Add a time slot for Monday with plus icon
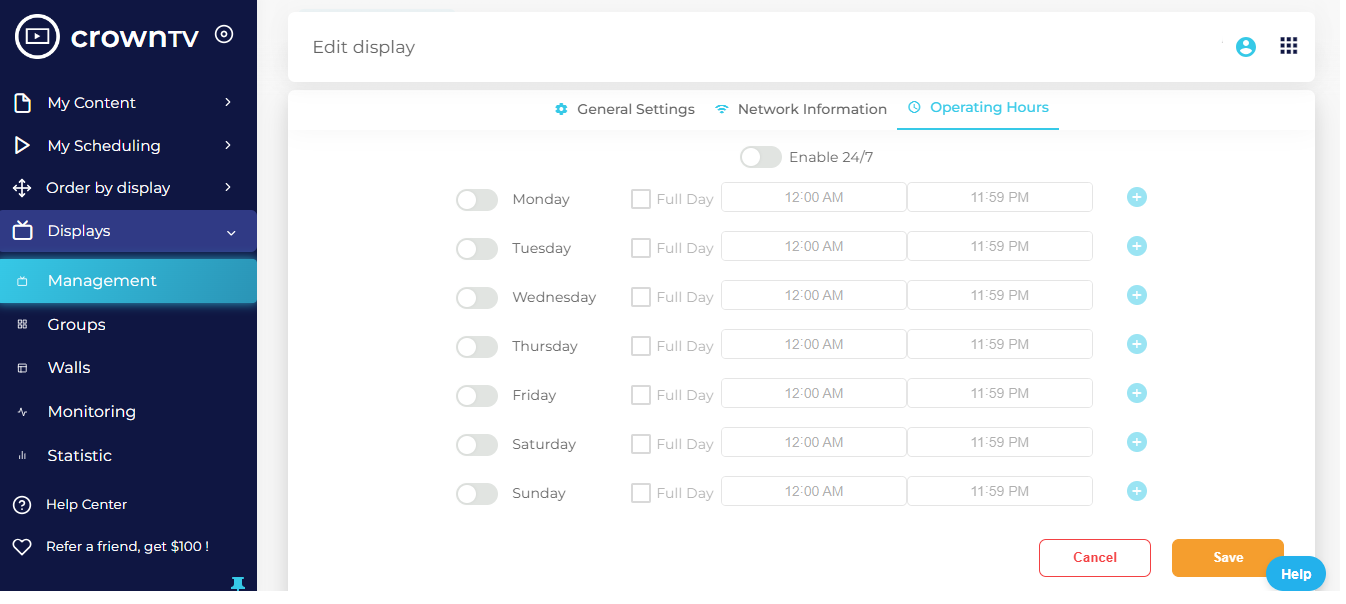Viewport: 1346px width, 604px height. (x=1136, y=197)
